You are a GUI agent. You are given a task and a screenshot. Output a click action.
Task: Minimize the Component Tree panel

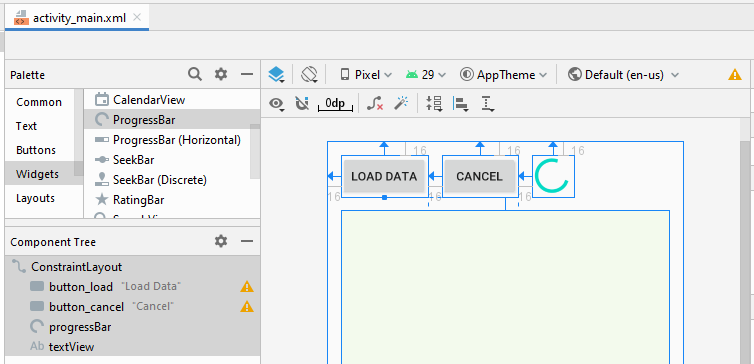click(x=247, y=241)
